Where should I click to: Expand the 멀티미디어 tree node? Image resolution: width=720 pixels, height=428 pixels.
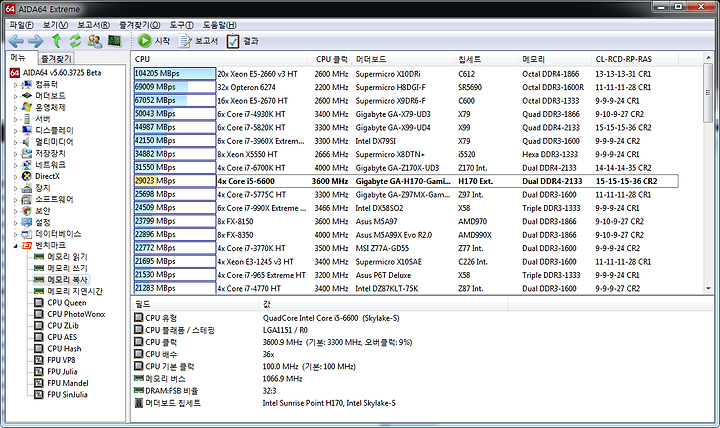pyautogui.click(x=15, y=142)
